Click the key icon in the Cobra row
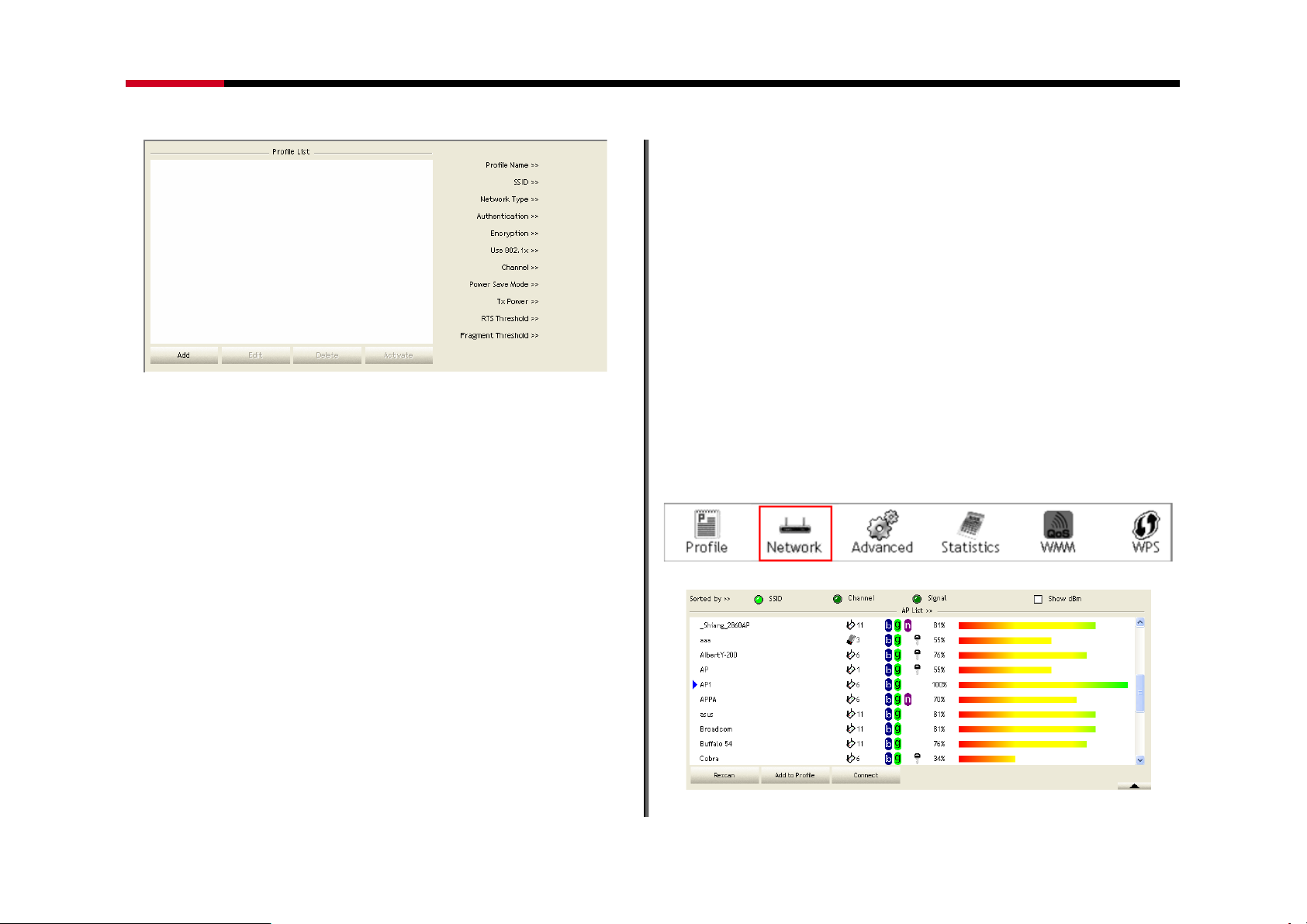 [917, 758]
